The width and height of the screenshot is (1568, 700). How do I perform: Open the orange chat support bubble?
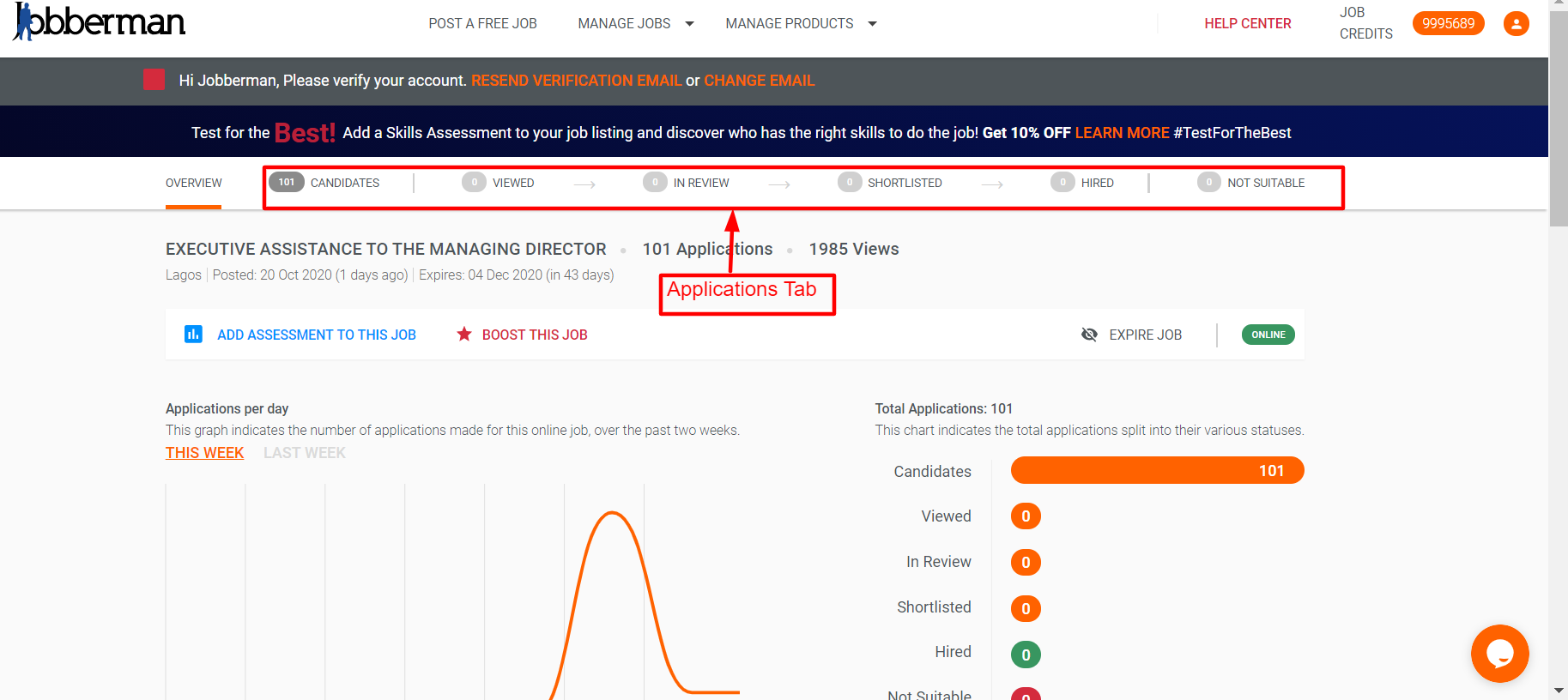(1499, 654)
